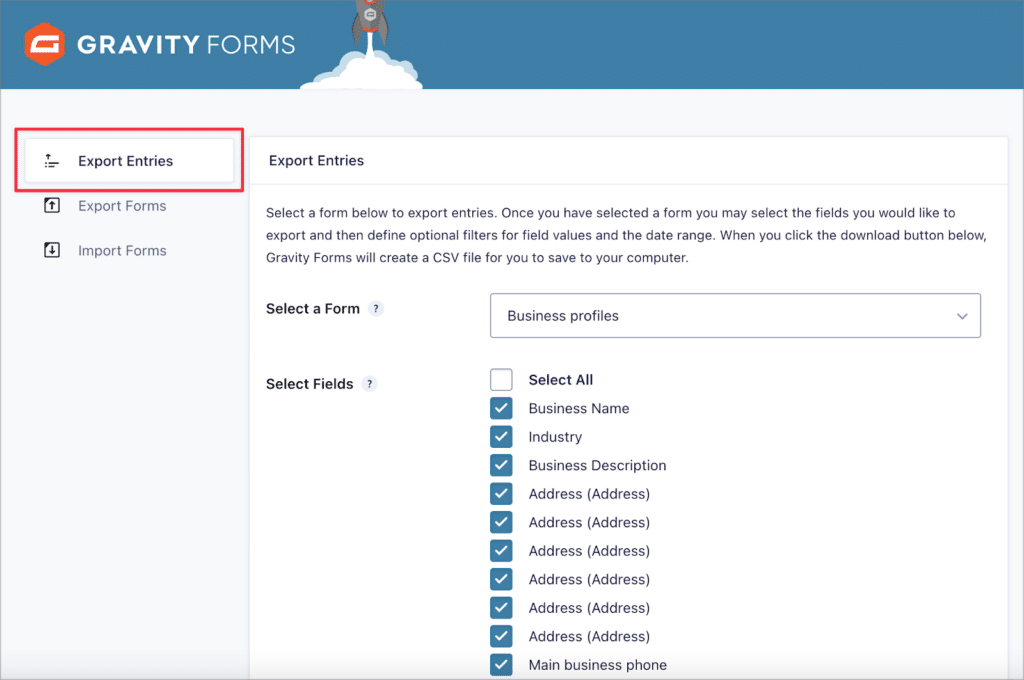Screen dimensions: 1024x680
Task: Check the Select All checkbox
Action: tap(502, 380)
